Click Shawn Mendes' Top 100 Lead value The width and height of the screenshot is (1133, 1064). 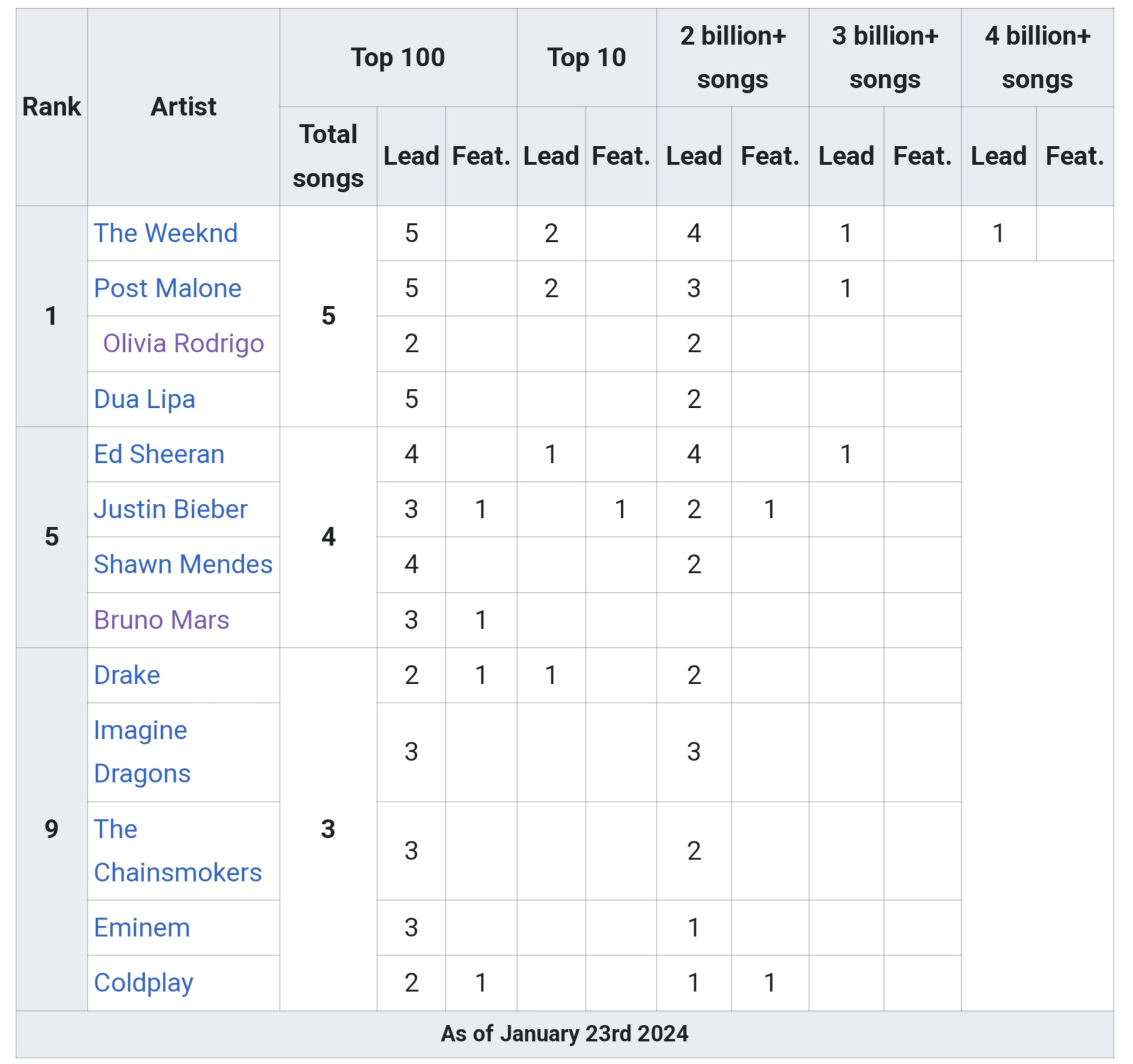[411, 564]
